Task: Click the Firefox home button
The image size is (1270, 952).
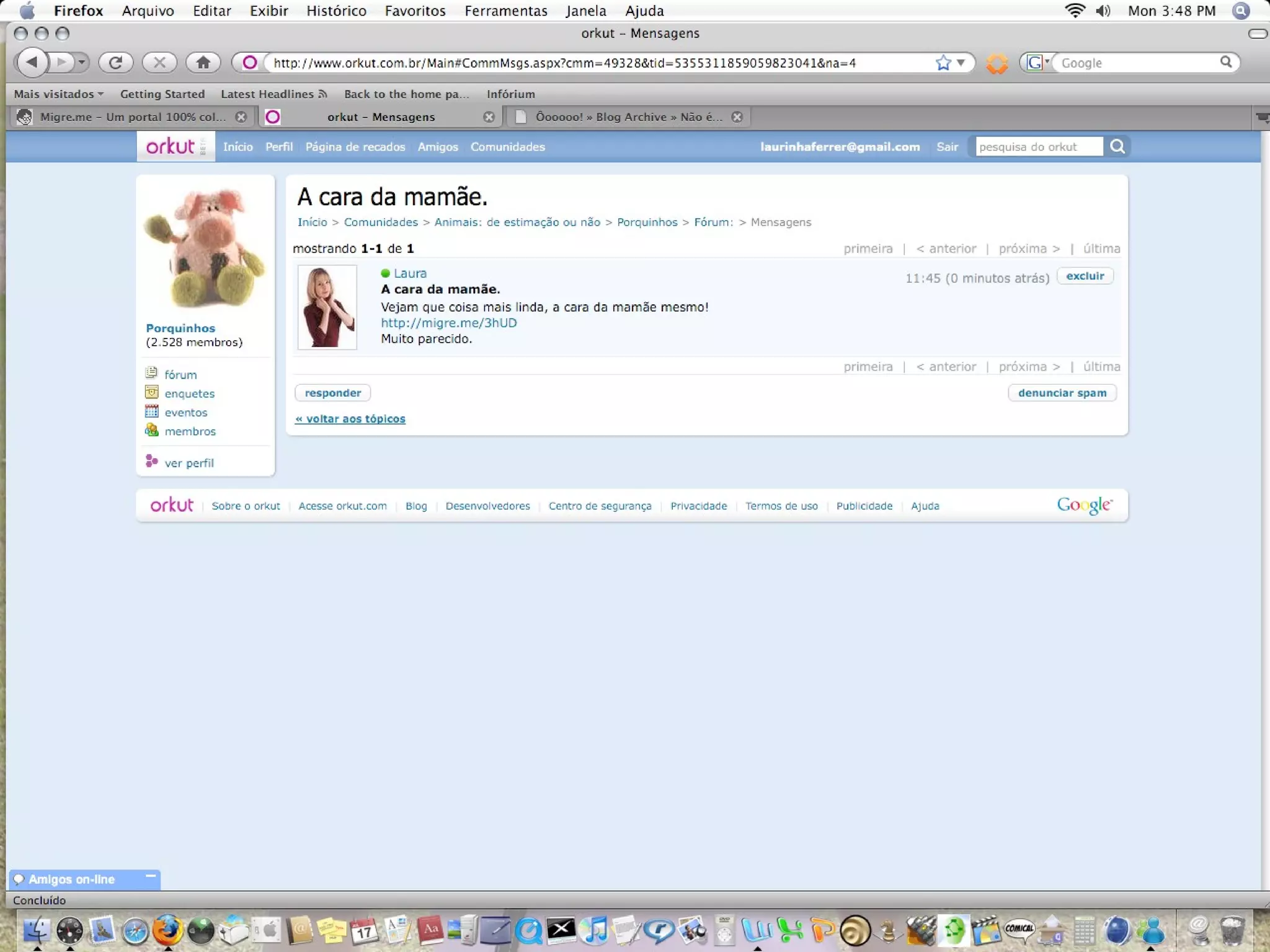Action: pyautogui.click(x=203, y=62)
